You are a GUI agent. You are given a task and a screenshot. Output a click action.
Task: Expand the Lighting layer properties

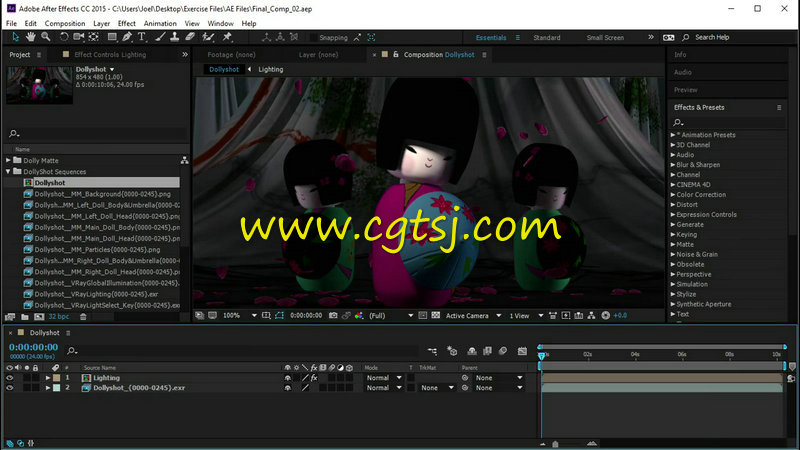pos(47,378)
